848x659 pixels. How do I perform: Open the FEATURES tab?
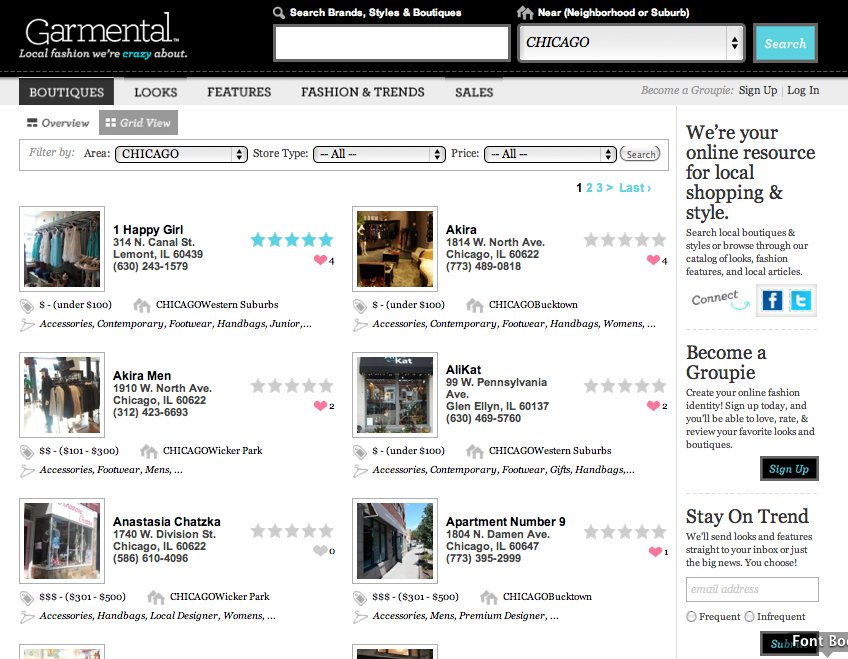click(239, 92)
